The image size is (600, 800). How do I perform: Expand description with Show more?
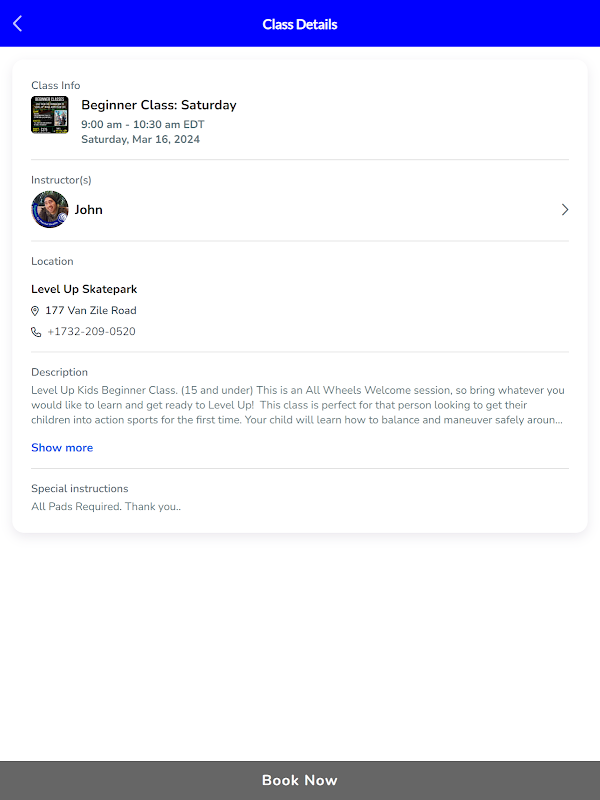pos(62,447)
